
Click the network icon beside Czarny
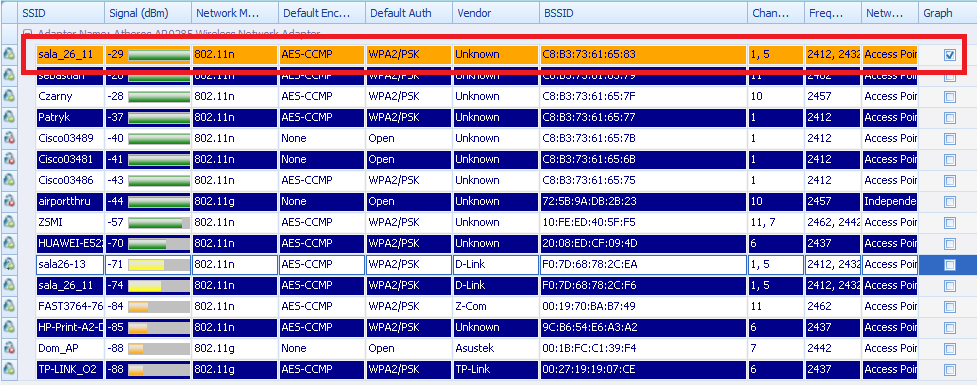click(x=9, y=96)
